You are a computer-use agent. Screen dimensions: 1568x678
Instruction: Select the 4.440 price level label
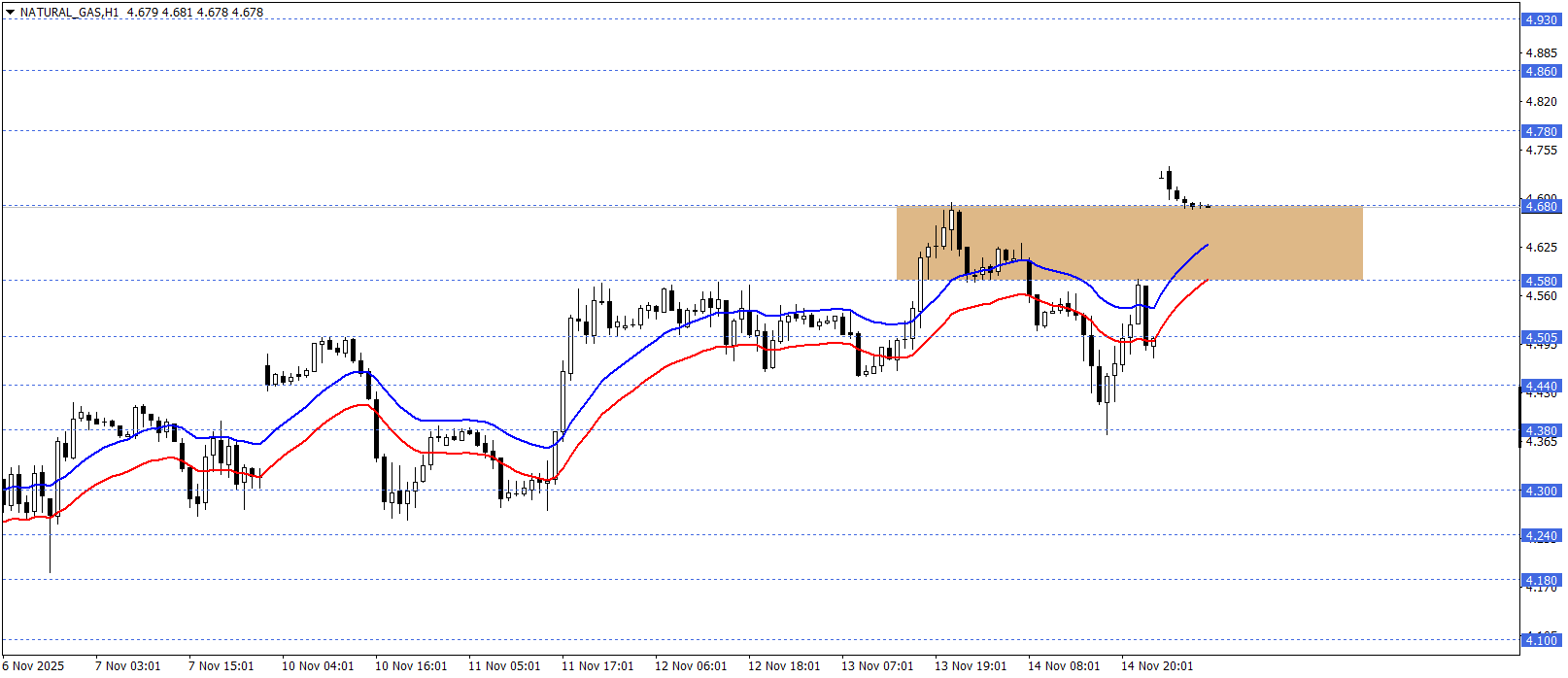(1540, 387)
